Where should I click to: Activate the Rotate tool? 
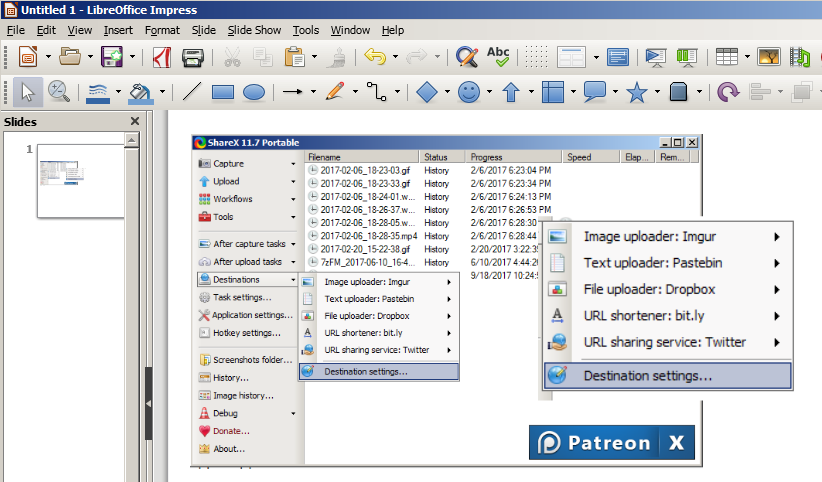[x=728, y=92]
